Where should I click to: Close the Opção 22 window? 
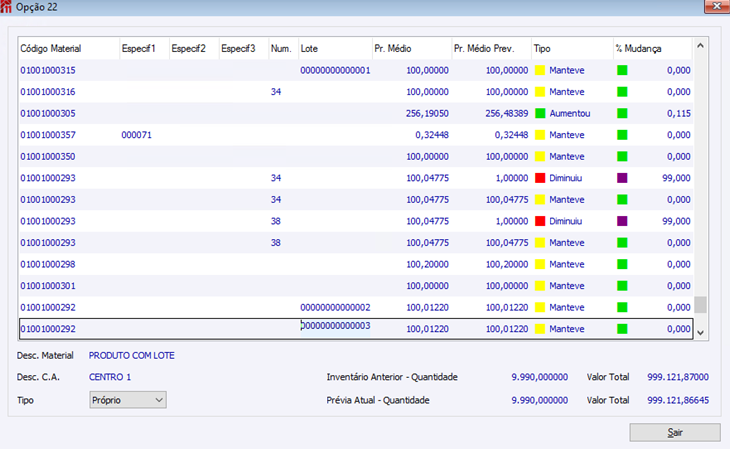[x=716, y=7]
